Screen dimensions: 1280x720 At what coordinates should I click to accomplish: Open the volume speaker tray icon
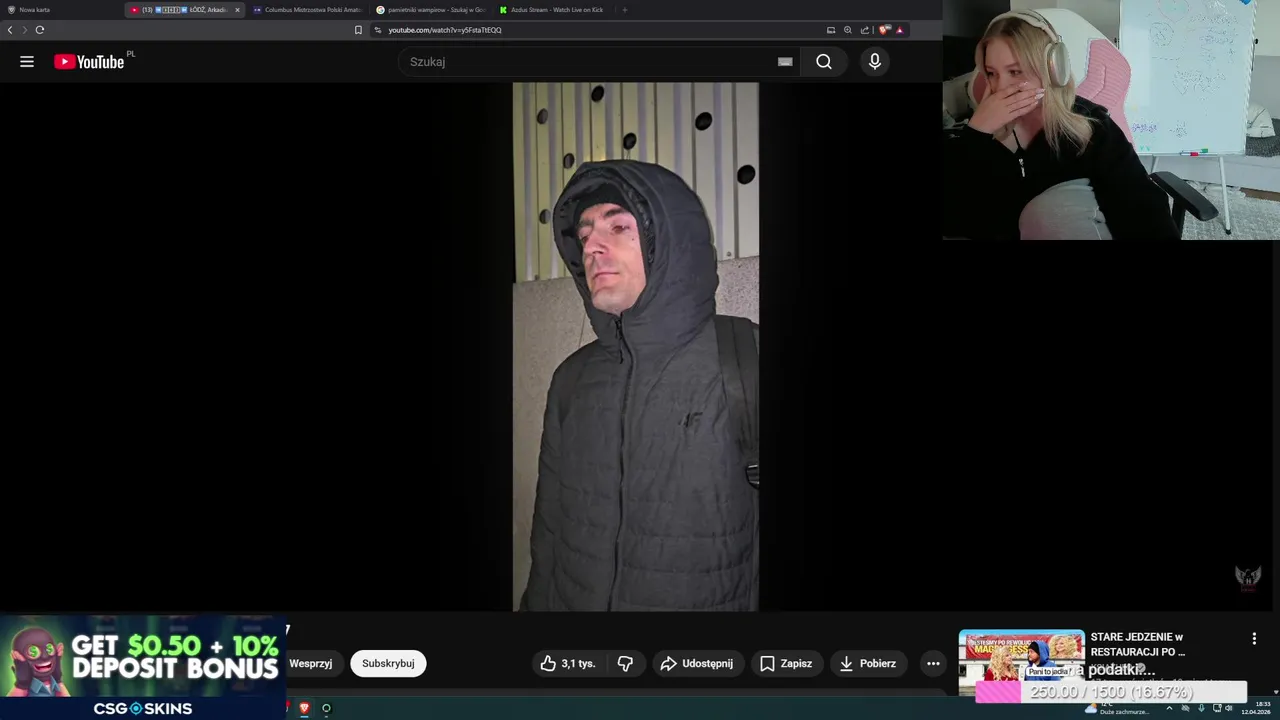(x=1229, y=708)
